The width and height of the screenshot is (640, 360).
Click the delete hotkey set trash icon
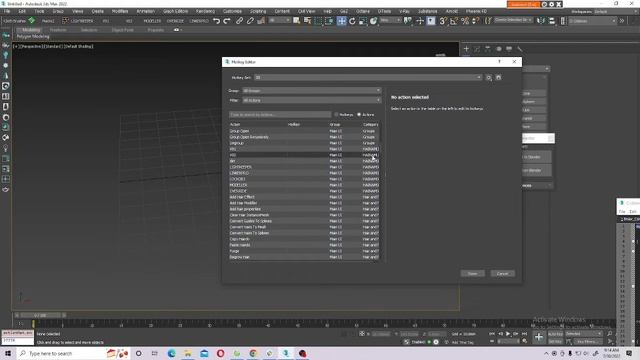(x=498, y=78)
